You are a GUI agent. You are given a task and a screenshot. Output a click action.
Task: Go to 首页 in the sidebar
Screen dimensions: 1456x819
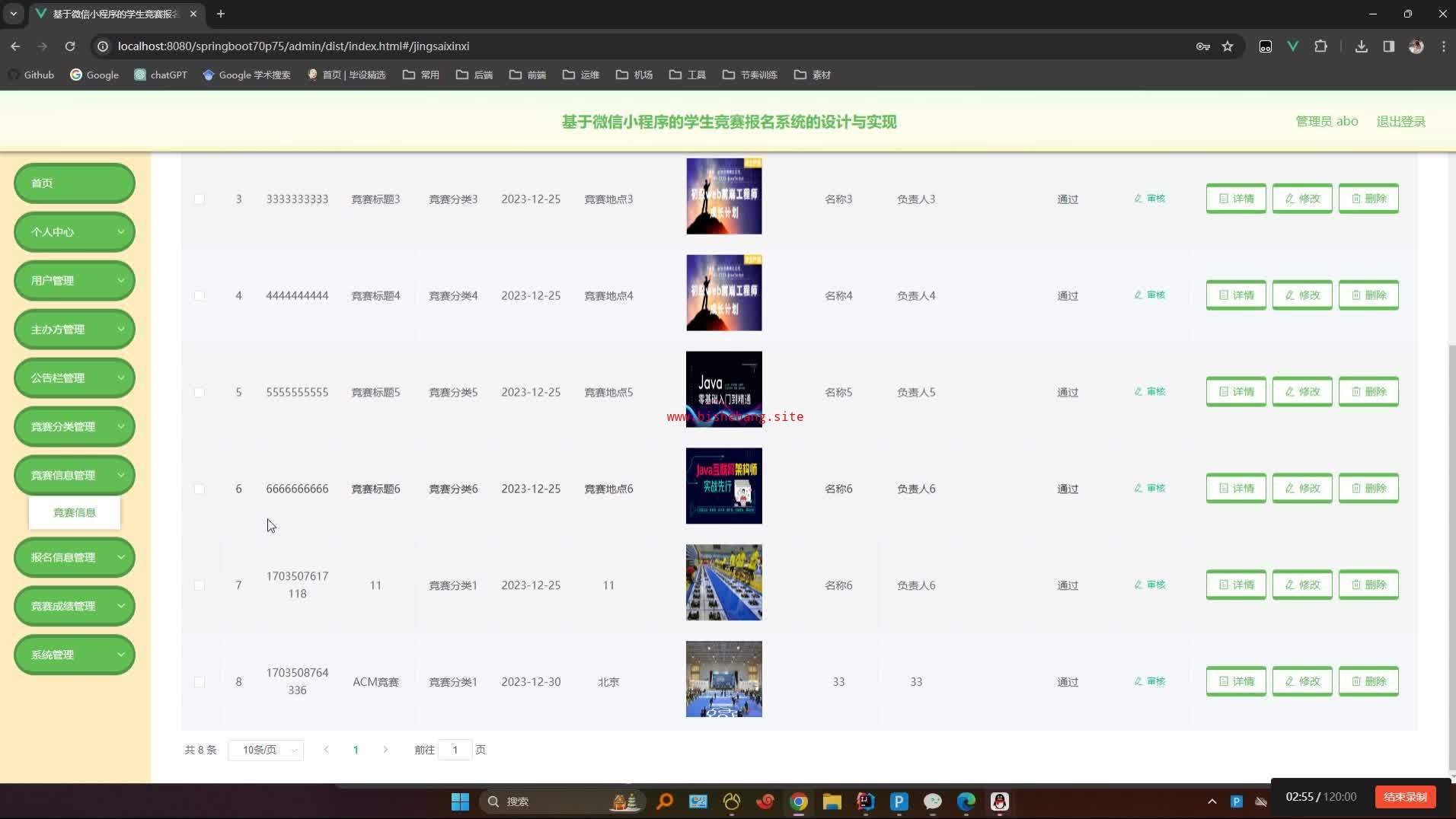click(75, 183)
